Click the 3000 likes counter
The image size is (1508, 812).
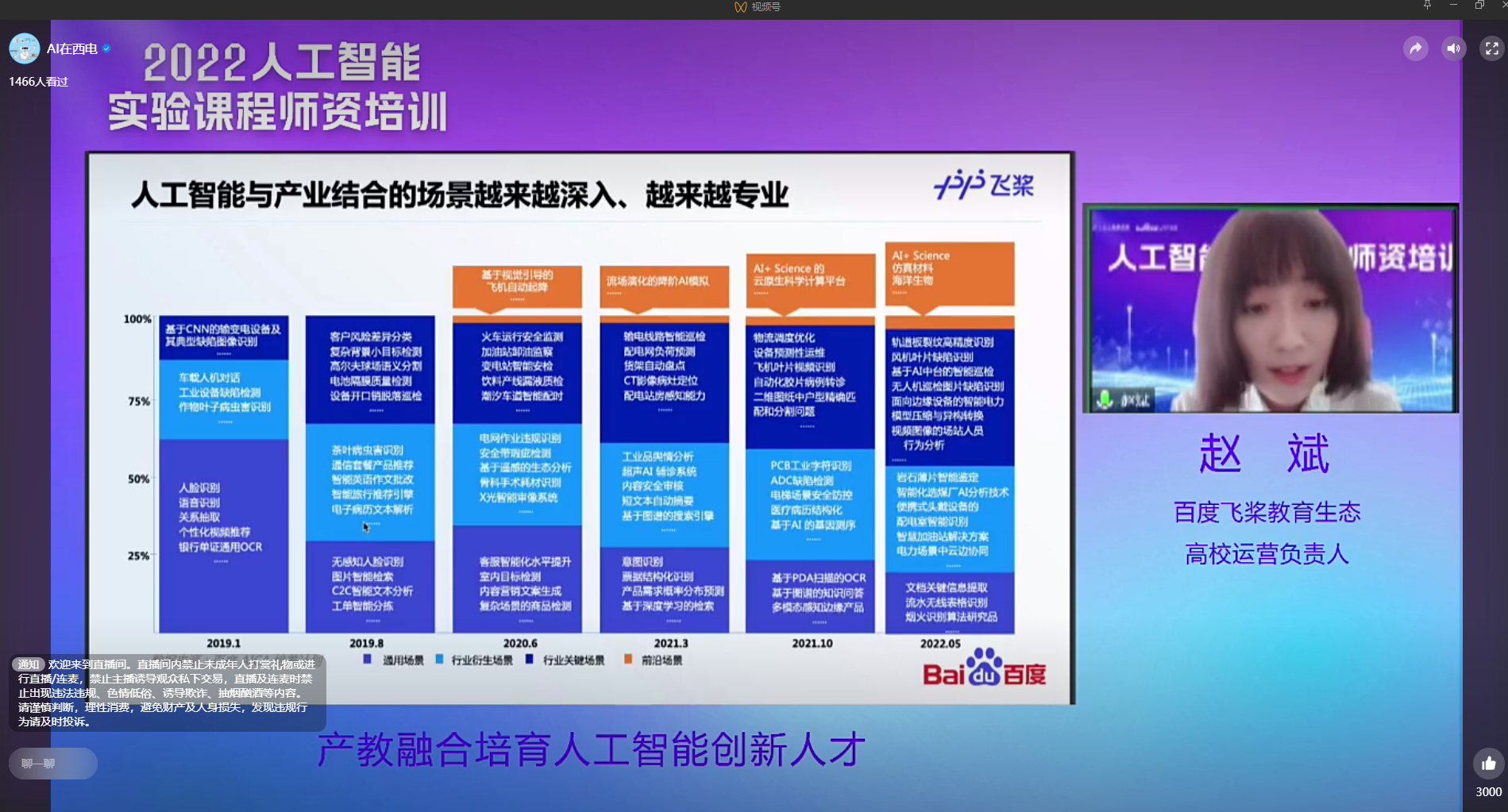pyautogui.click(x=1488, y=792)
